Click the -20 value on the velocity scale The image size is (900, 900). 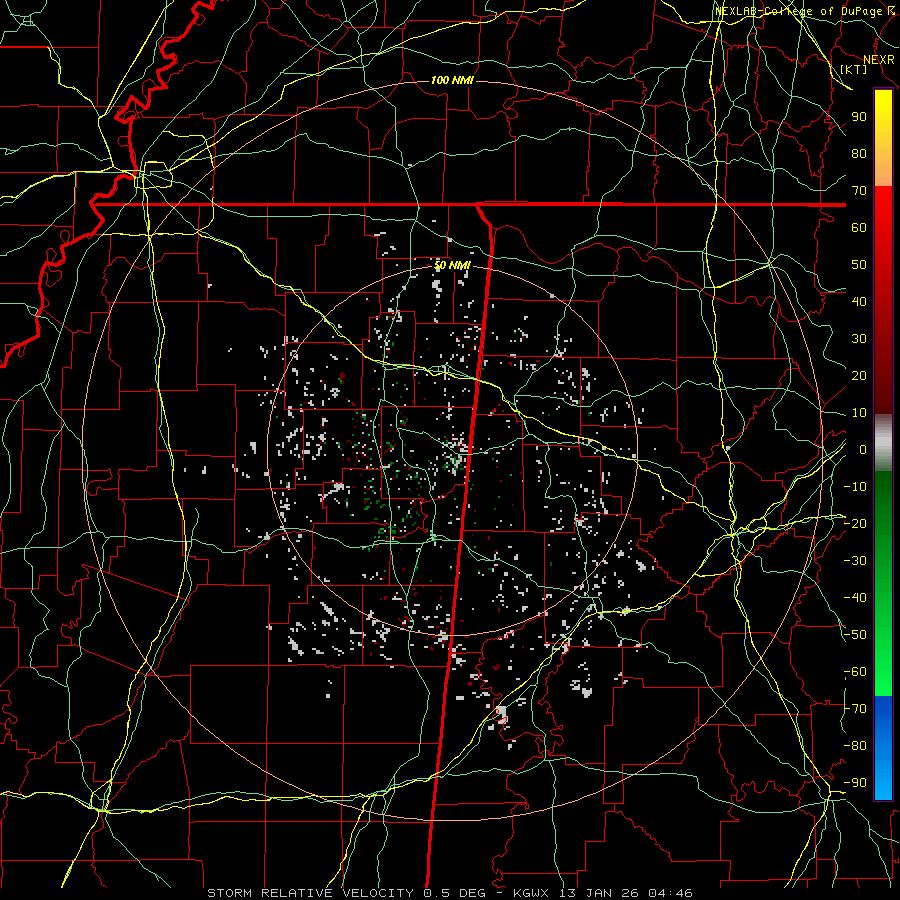tap(855, 523)
